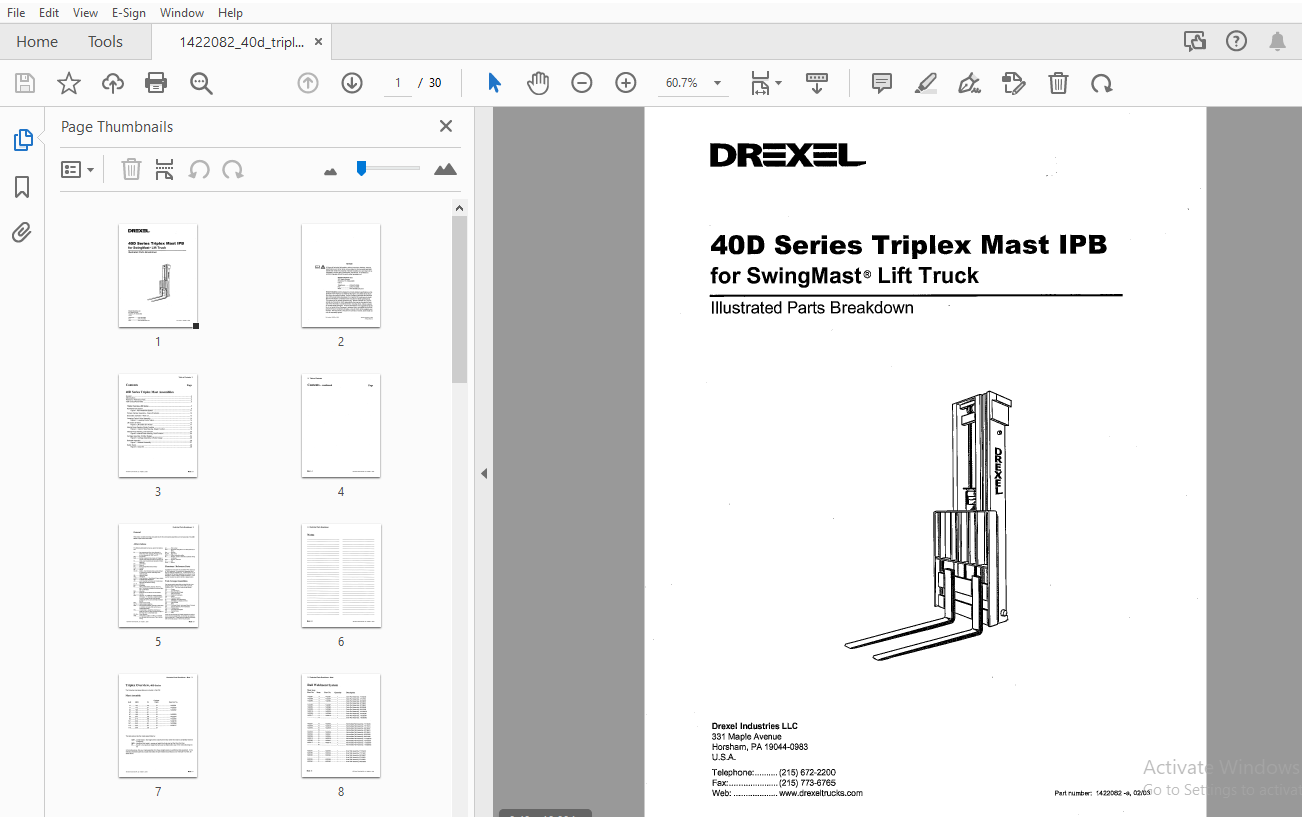Open the notifications bell
This screenshot has width=1302, height=817.
point(1277,41)
